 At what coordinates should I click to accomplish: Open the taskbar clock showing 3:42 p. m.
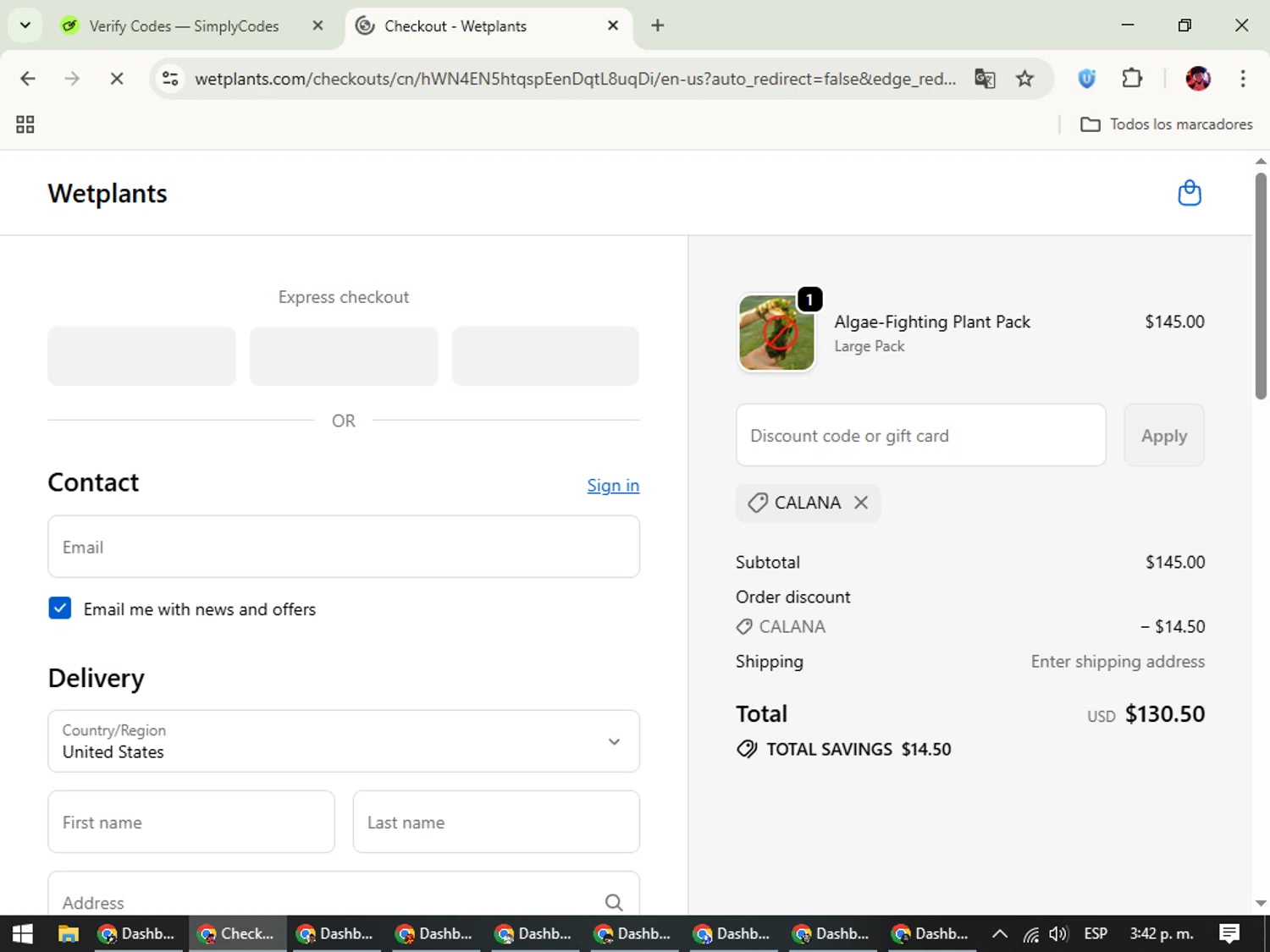coord(1162,934)
